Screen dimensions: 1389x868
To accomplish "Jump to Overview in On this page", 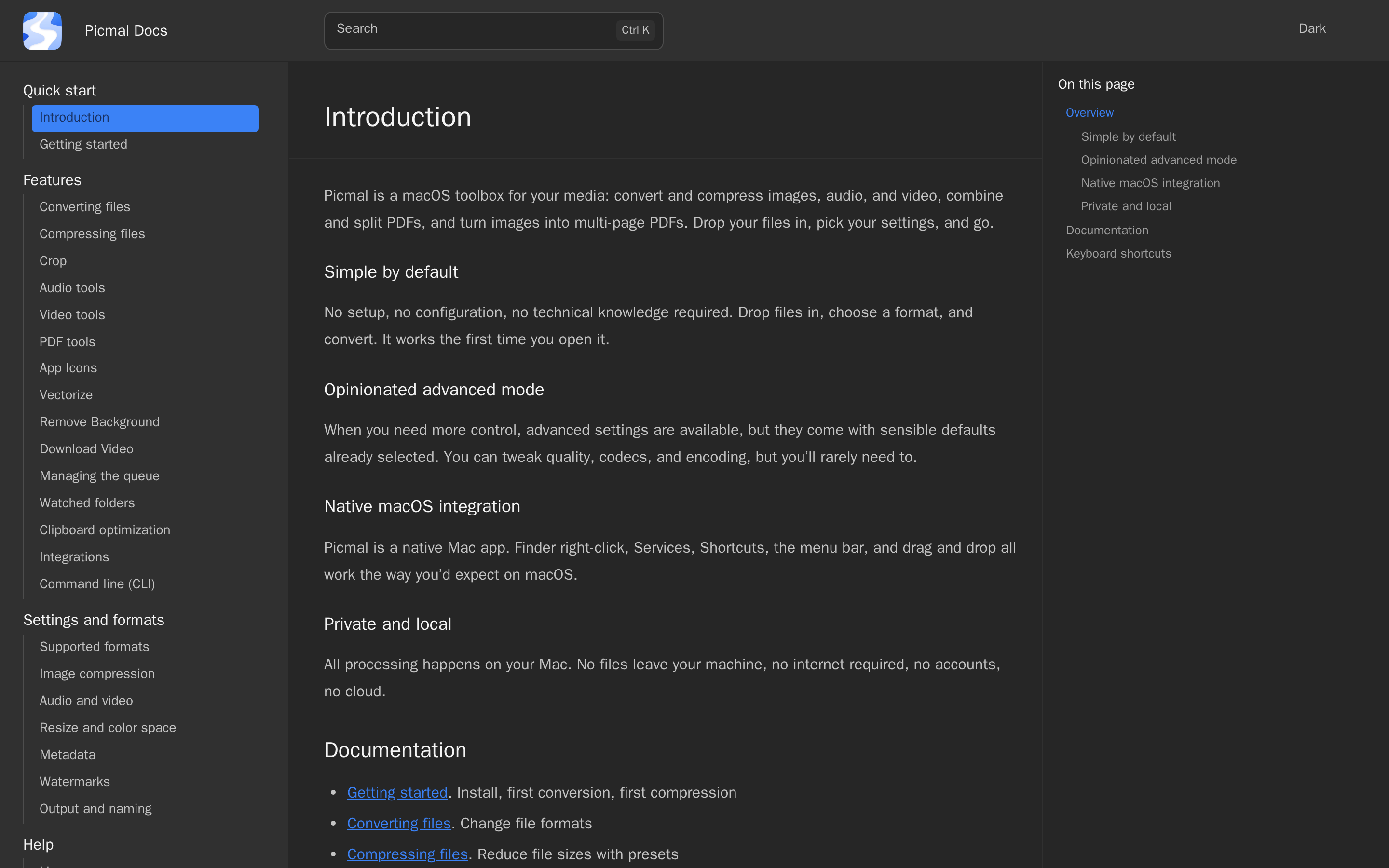I will [x=1089, y=112].
